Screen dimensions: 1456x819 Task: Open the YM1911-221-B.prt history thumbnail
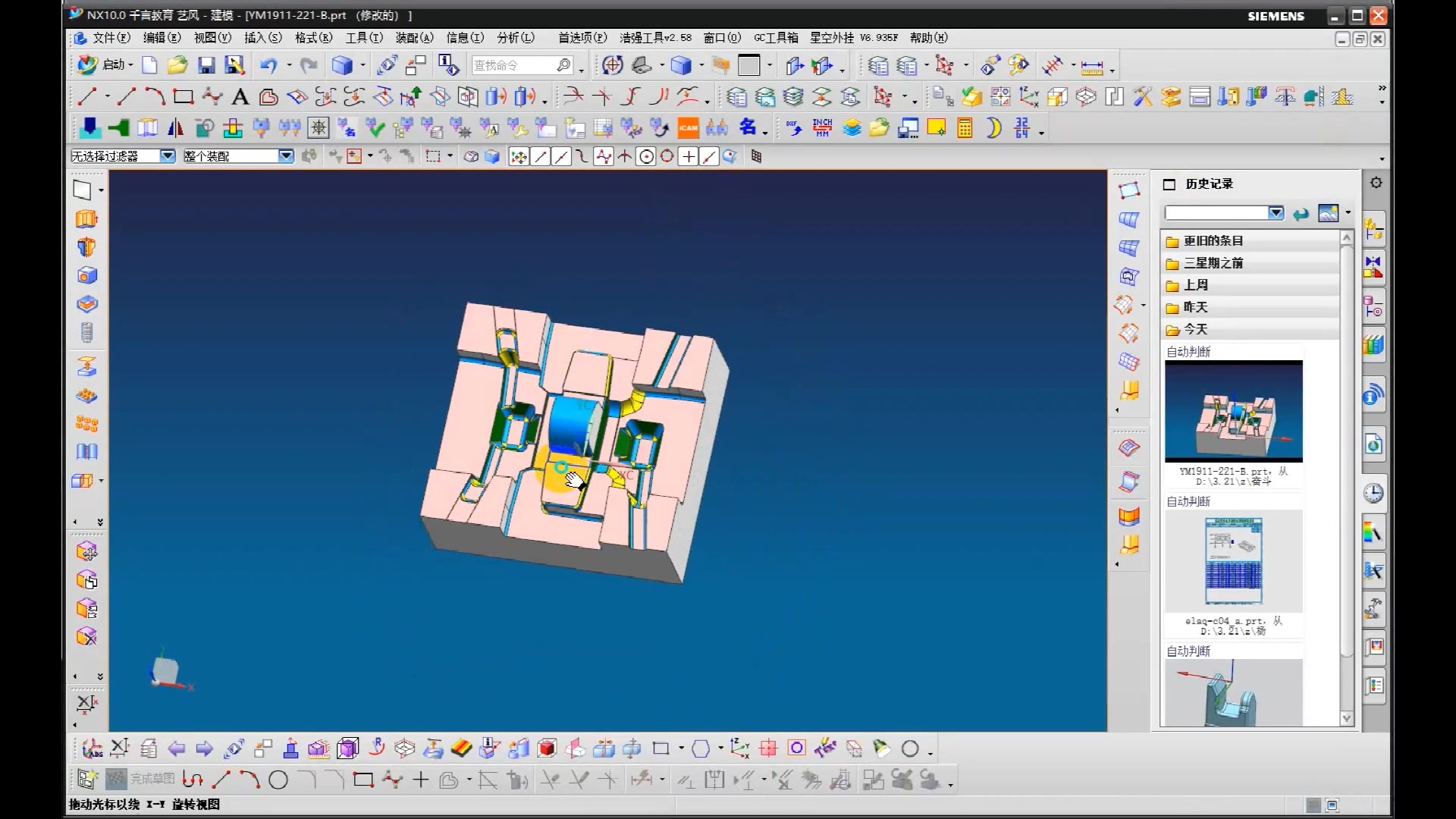(1233, 410)
